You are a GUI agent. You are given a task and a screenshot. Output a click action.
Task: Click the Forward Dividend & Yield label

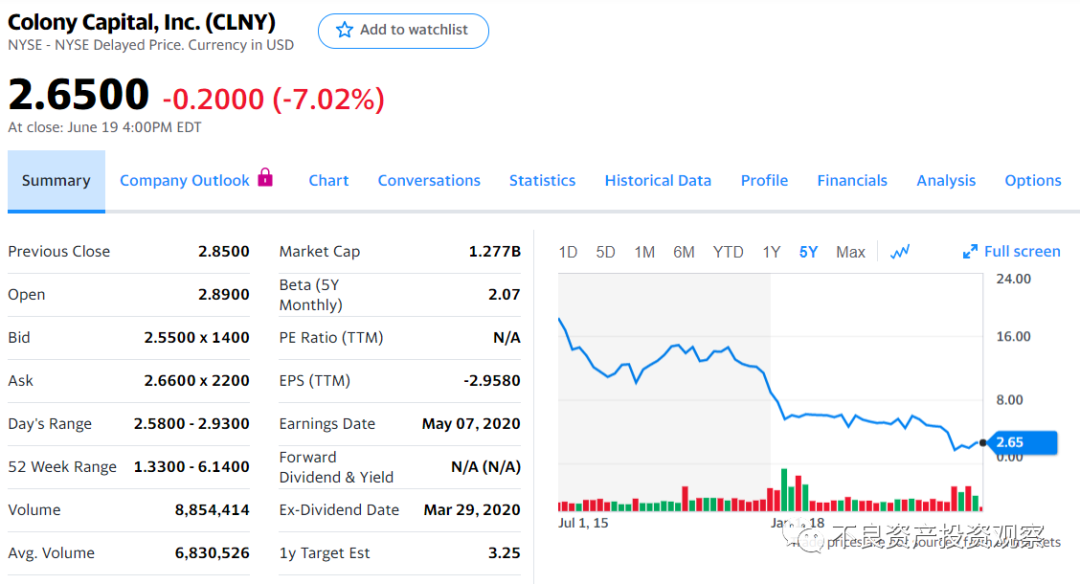336,467
